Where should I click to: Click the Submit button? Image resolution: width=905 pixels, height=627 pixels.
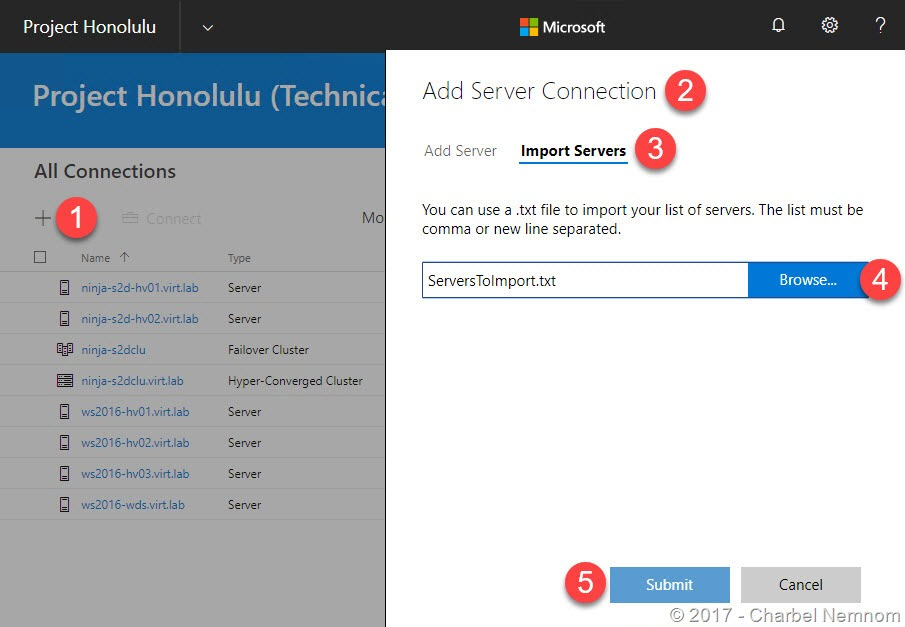(670, 585)
